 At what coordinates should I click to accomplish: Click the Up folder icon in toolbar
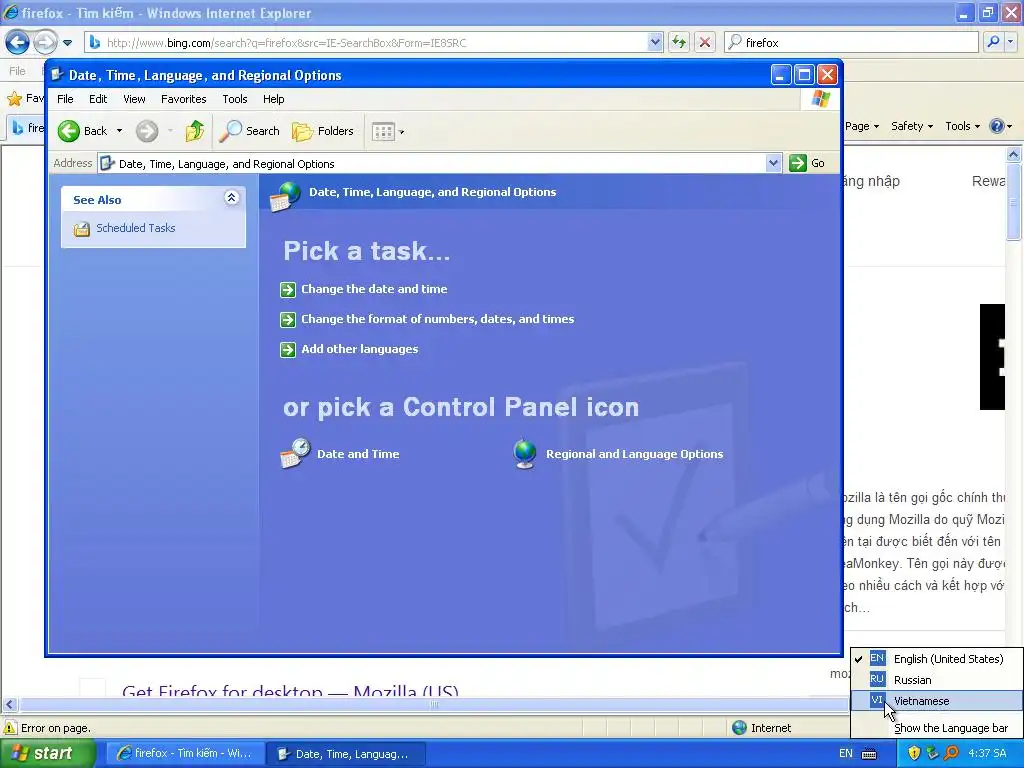click(195, 131)
